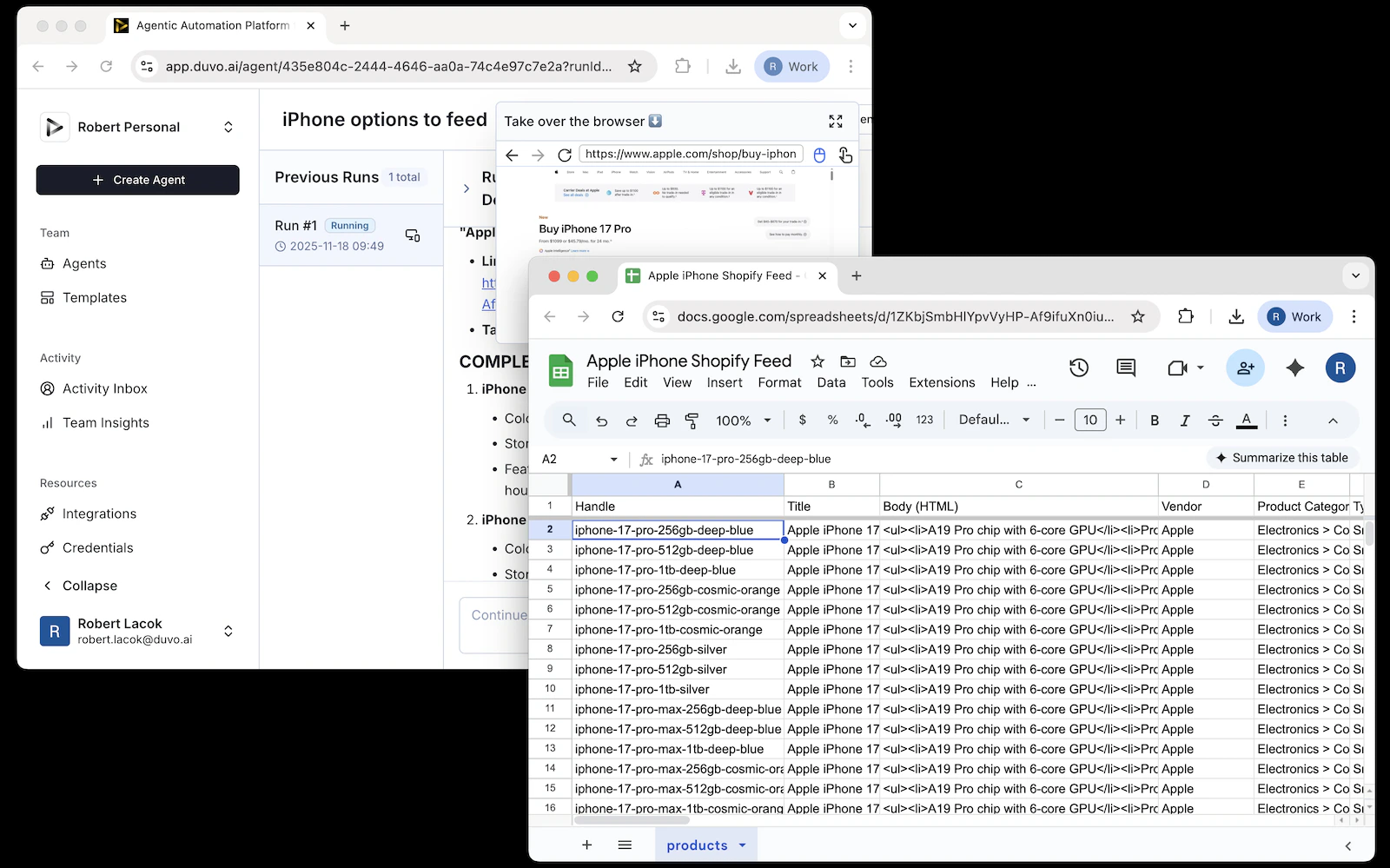This screenshot has height=868, width=1390.
Task: Increase font size with plus button
Action: click(1121, 421)
